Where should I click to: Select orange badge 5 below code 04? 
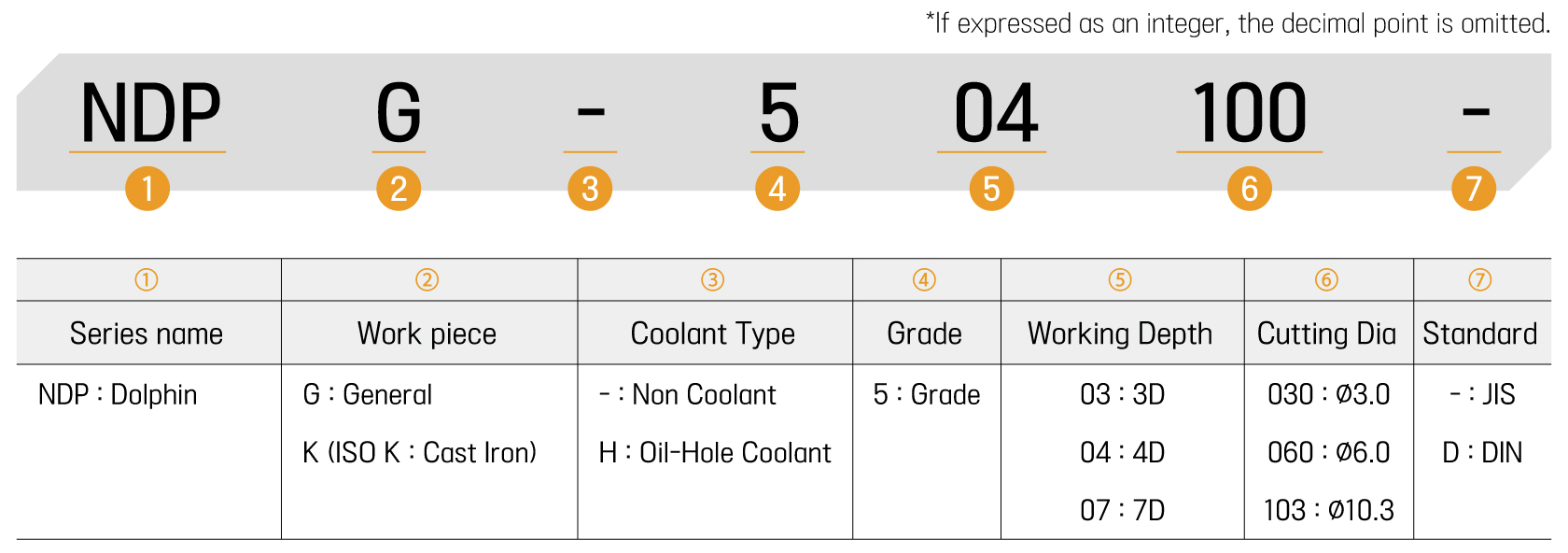point(991,189)
